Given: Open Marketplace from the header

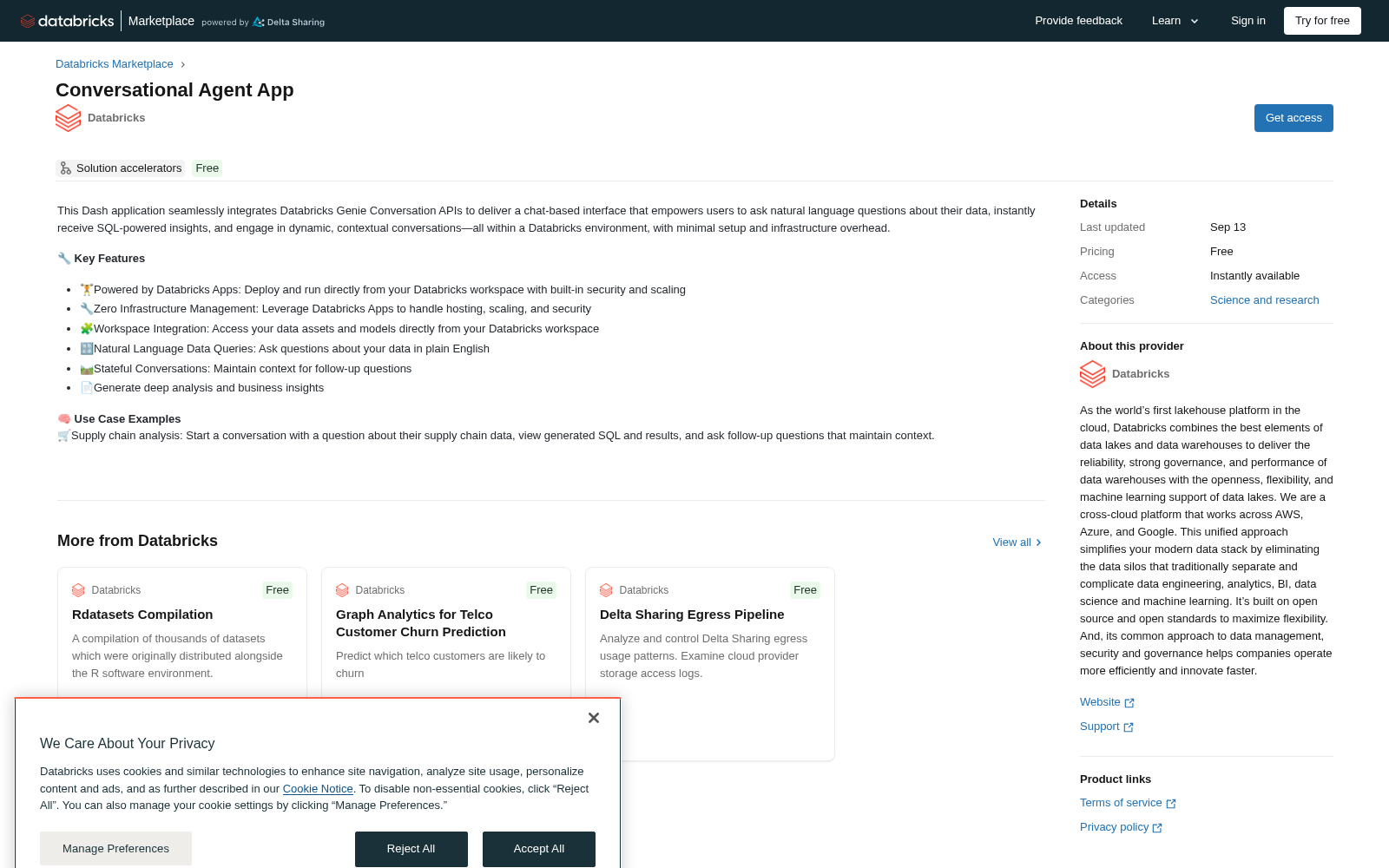Looking at the screenshot, I should 161,21.
